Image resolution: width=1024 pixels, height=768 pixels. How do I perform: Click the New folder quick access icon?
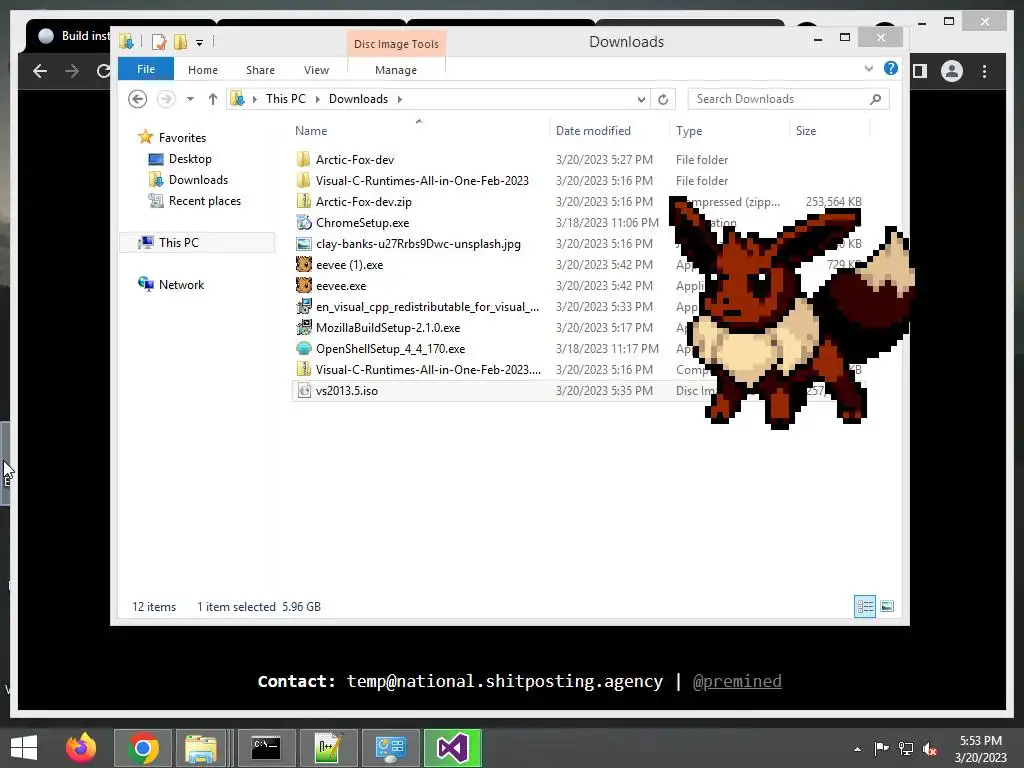click(x=180, y=42)
